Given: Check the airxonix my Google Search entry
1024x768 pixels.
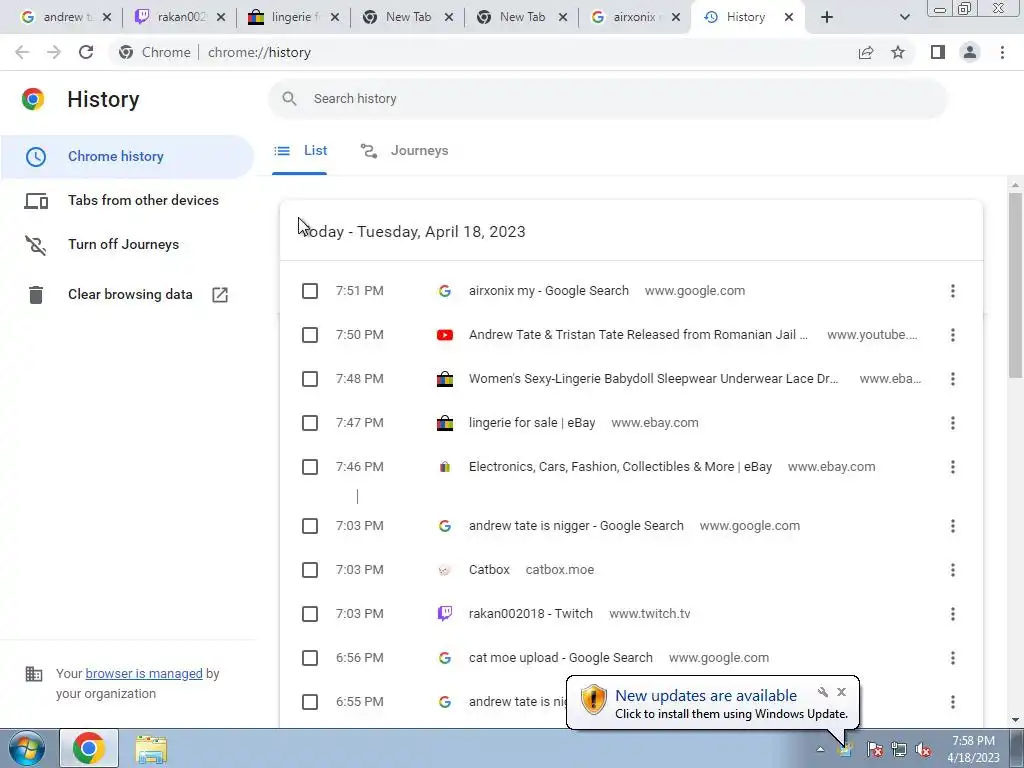Looking at the screenshot, I should pyautogui.click(x=310, y=291).
